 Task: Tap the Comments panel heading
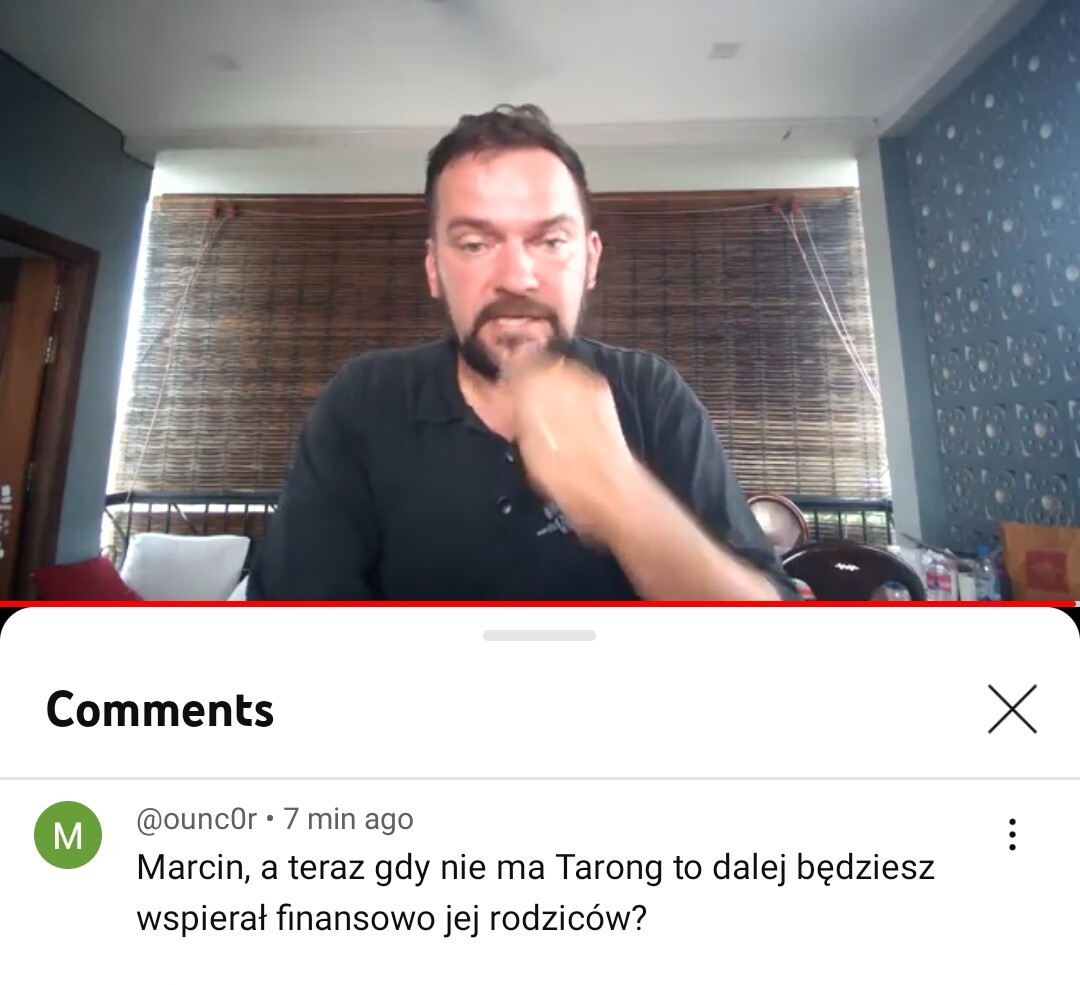point(160,709)
